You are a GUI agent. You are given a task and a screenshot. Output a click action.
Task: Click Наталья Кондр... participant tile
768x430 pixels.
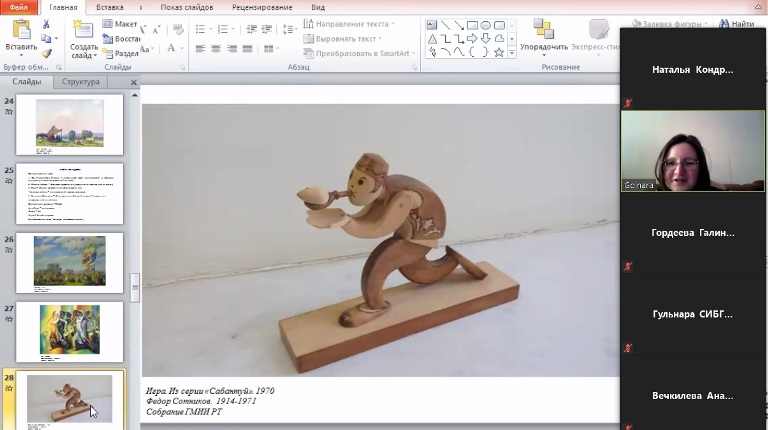693,70
